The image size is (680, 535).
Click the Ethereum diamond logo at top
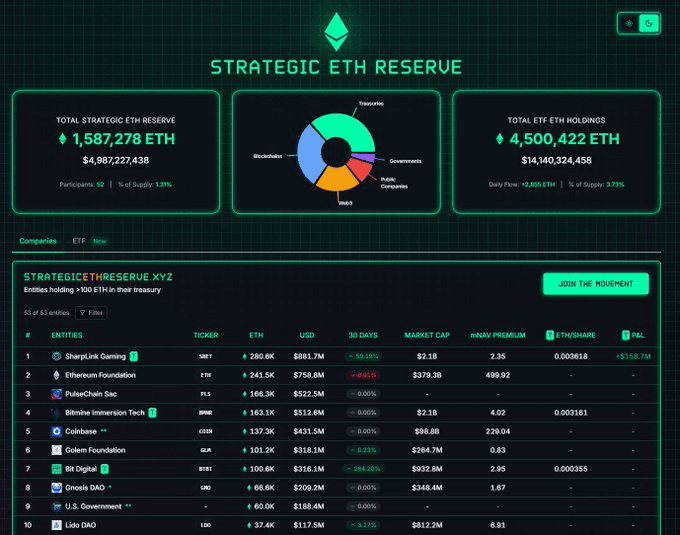tap(336, 32)
